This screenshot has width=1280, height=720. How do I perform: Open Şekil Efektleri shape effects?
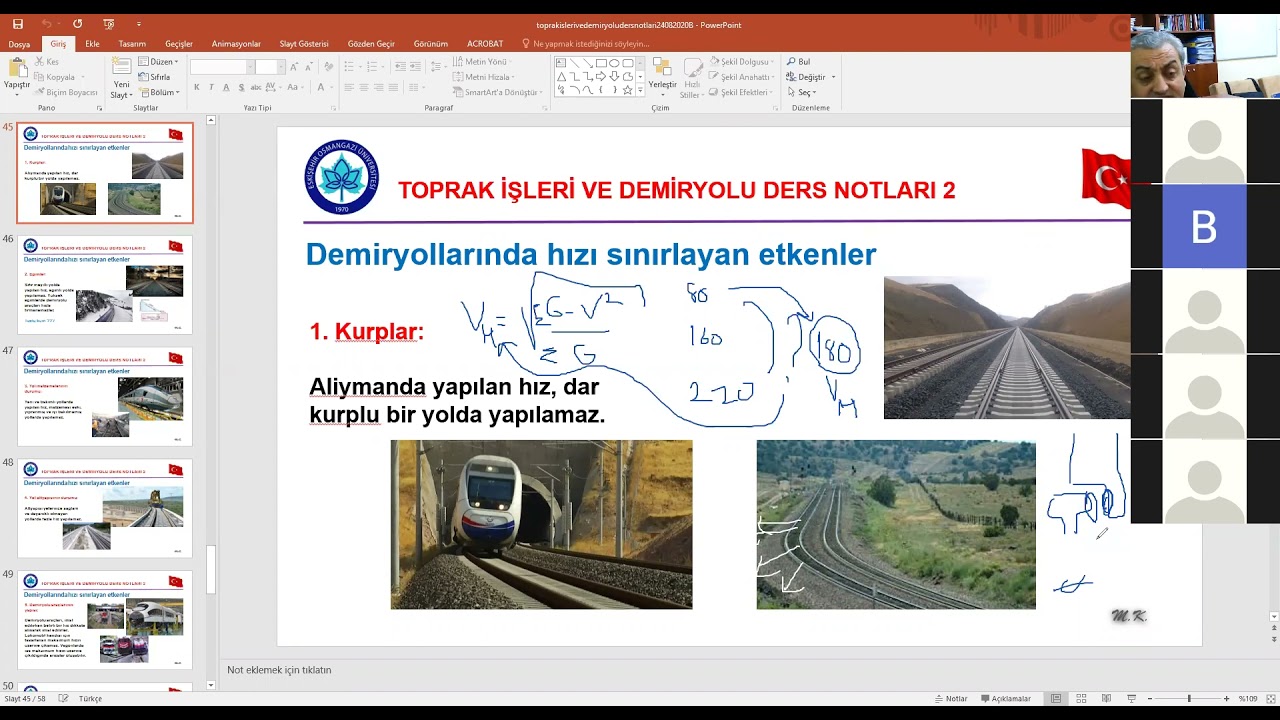pyautogui.click(x=741, y=92)
